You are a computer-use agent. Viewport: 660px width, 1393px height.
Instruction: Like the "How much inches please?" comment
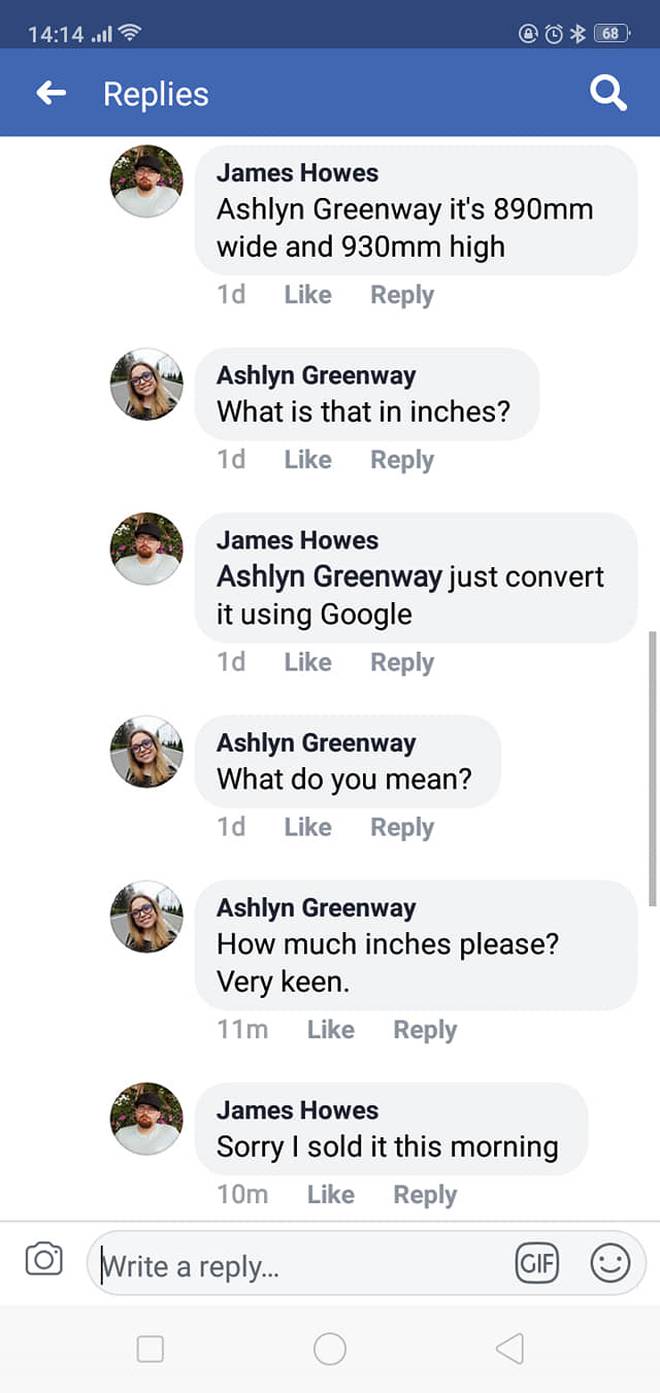(x=330, y=1030)
